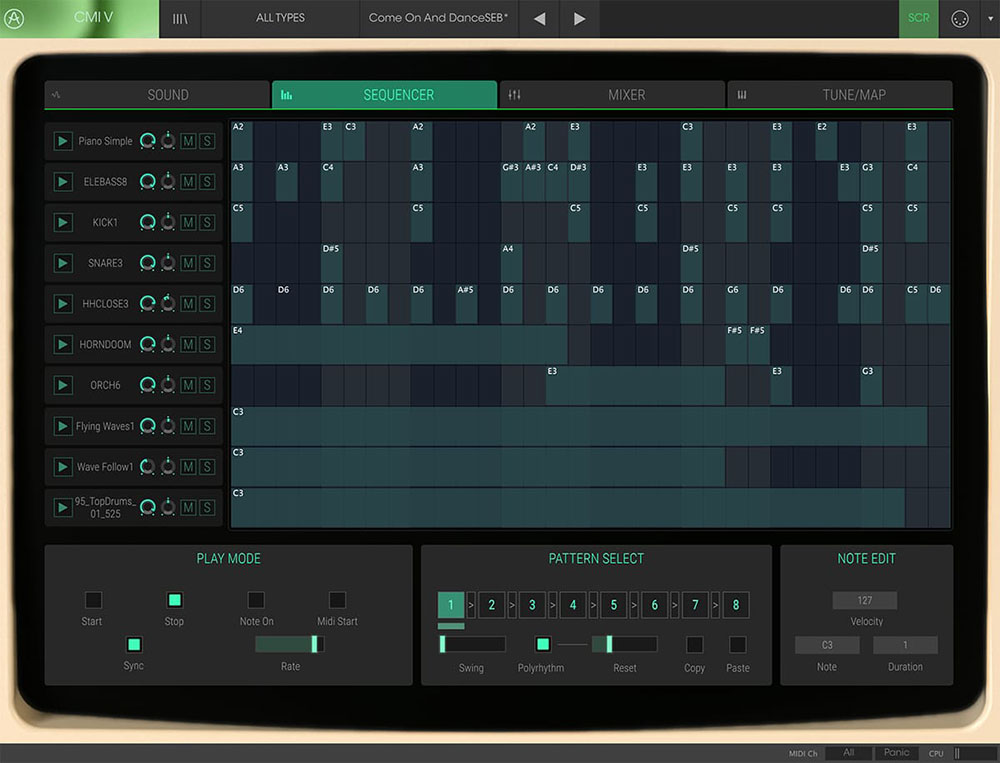Click the HORNDOOM track play icon

63,344
